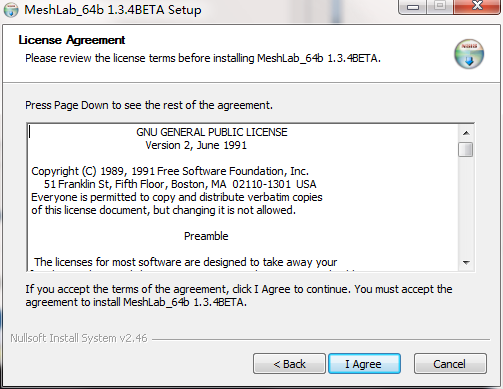
Task: Accept the license with I Agree
Action: click(364, 364)
